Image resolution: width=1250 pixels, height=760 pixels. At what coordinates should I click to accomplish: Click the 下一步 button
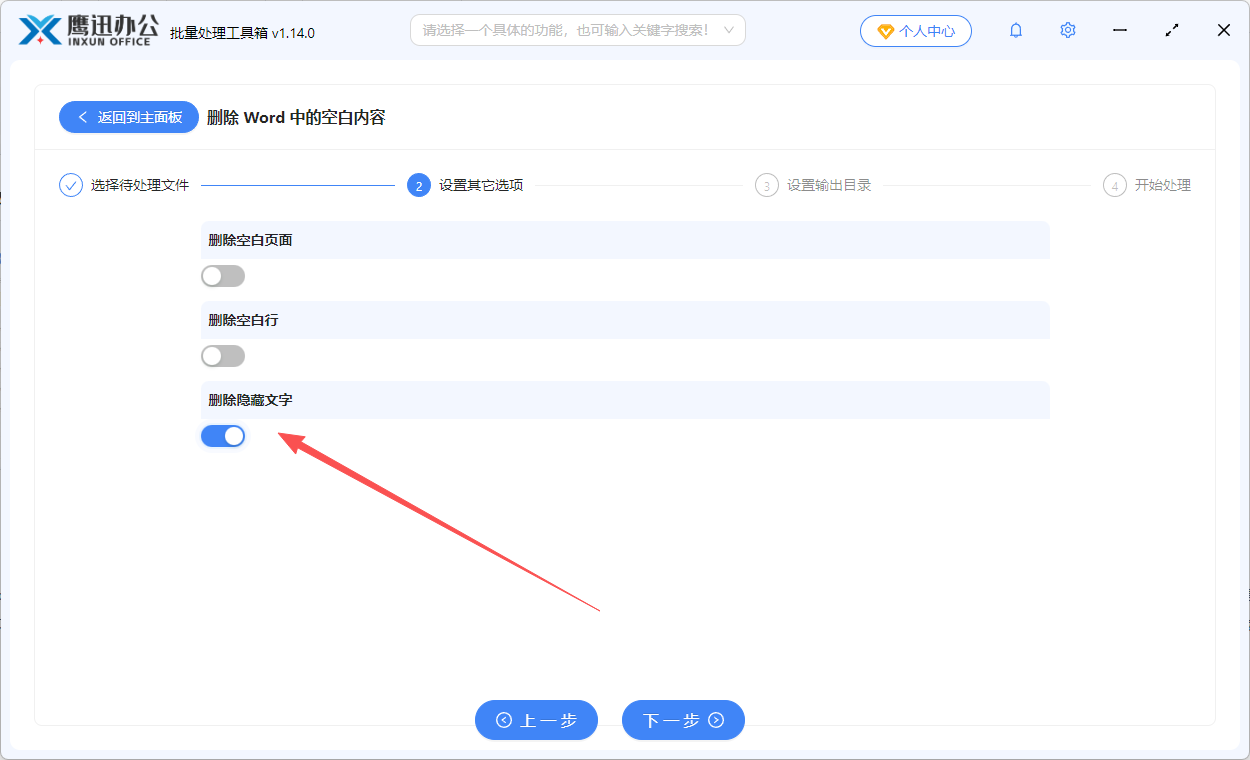pyautogui.click(x=683, y=720)
